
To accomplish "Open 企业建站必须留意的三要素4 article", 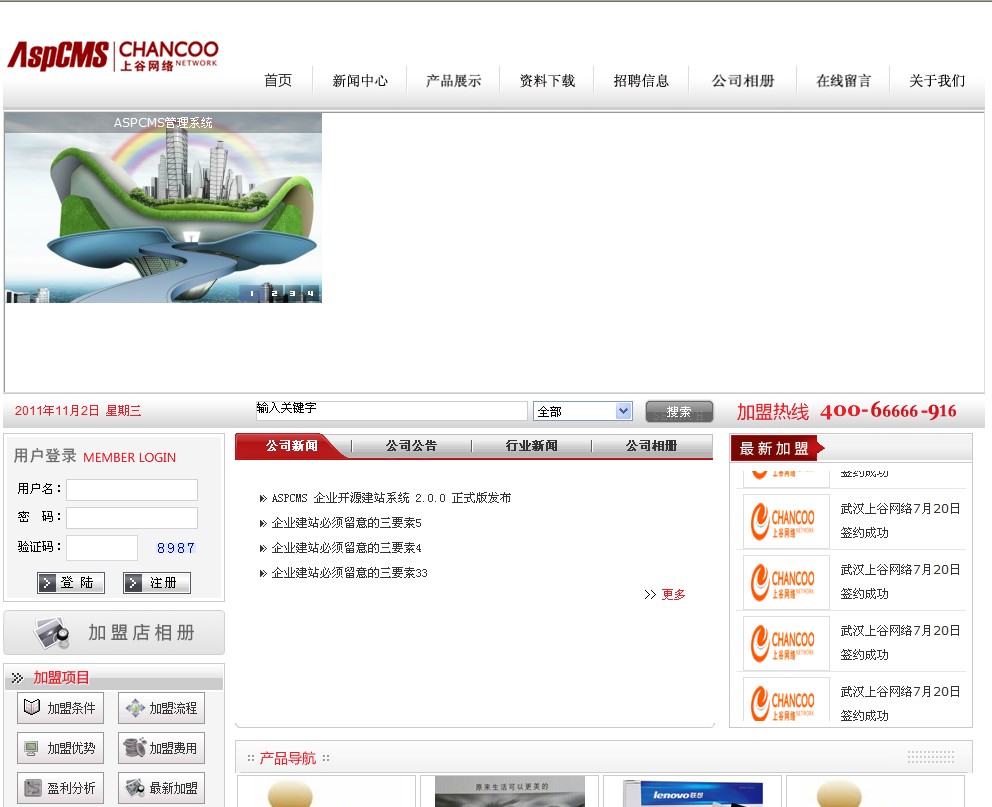I will (346, 548).
